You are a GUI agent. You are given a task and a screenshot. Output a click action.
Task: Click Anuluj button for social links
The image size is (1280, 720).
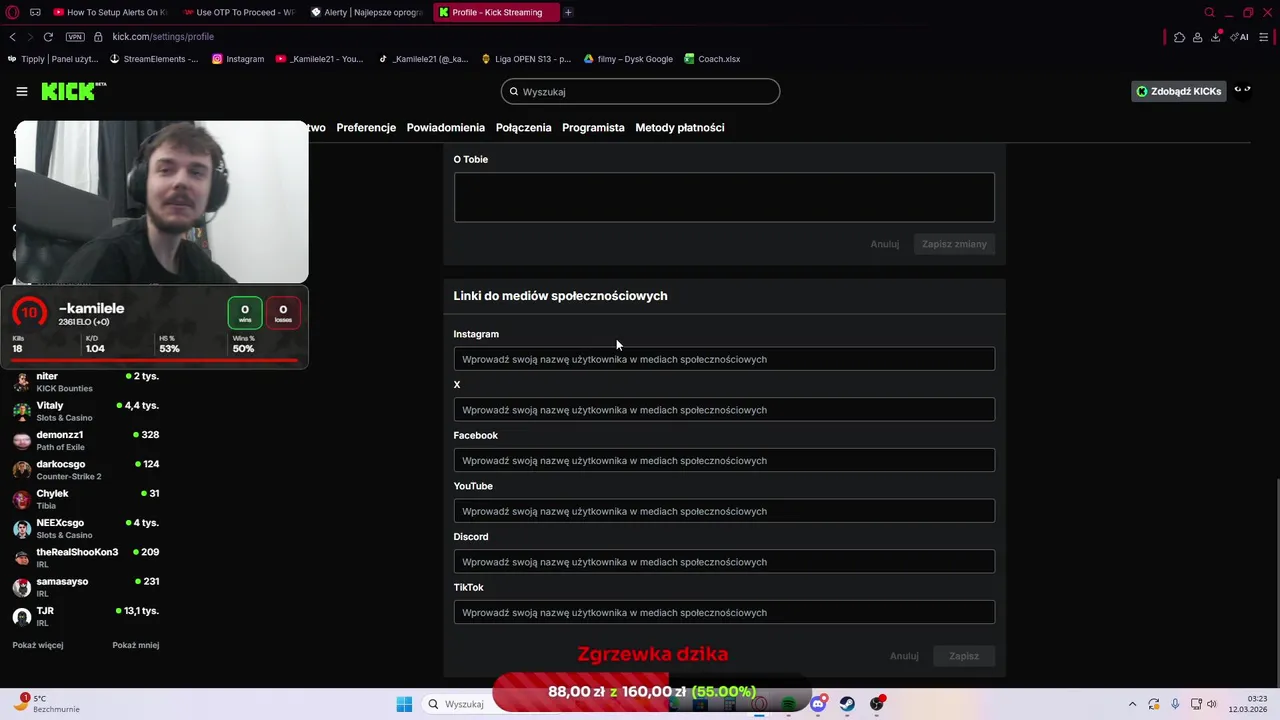pos(904,656)
